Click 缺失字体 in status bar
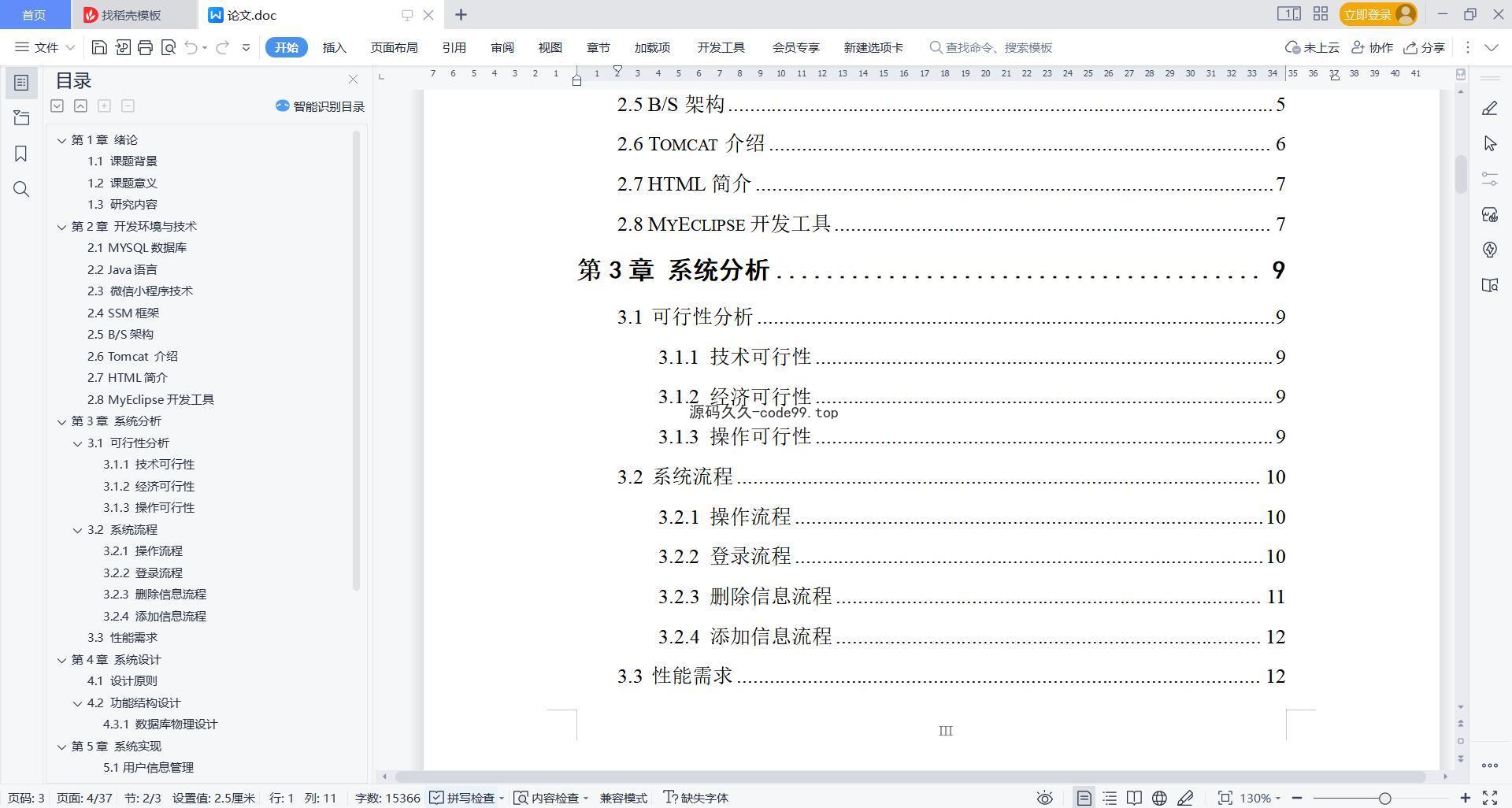 coord(696,798)
